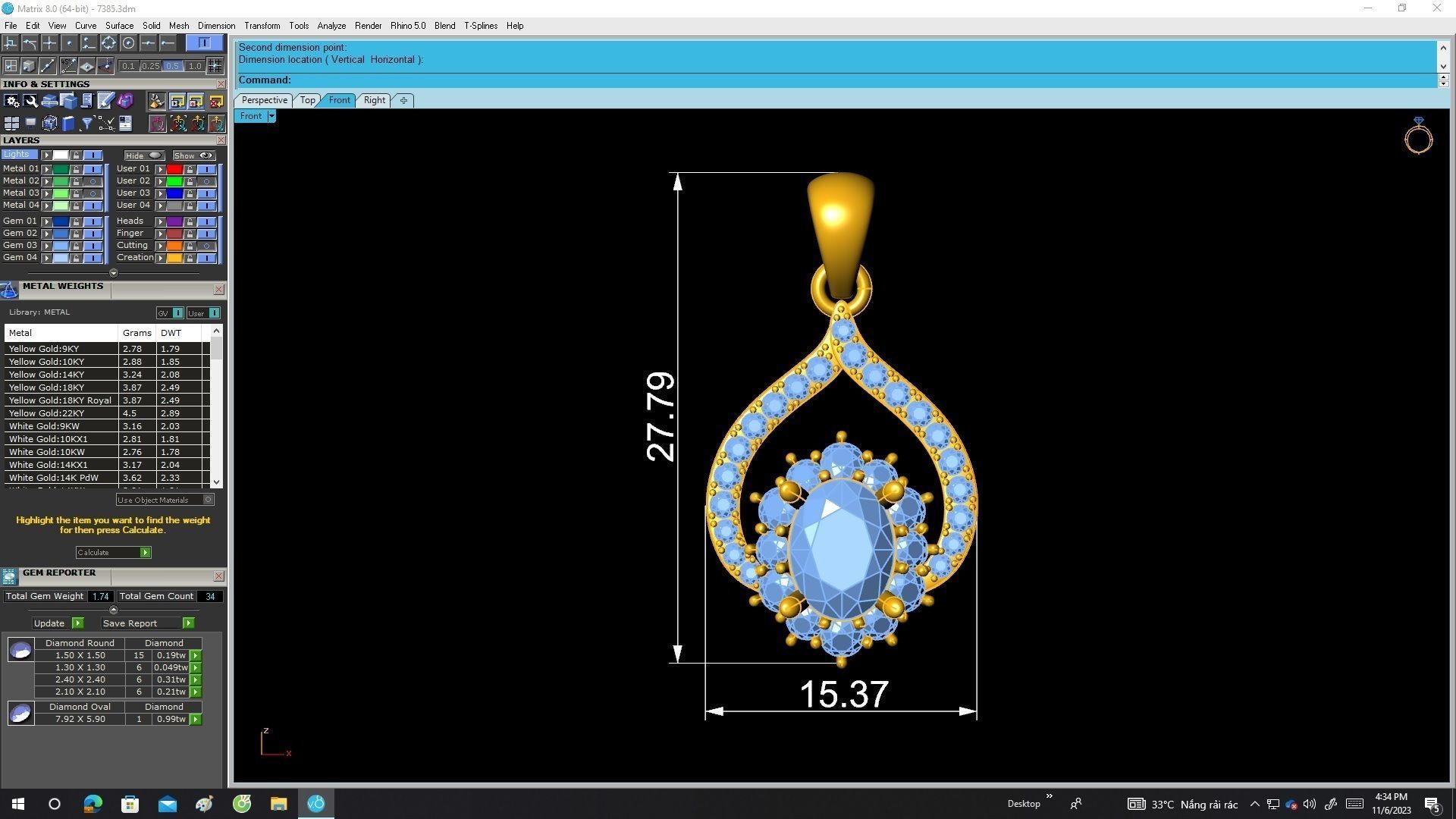
Task: Toggle Metal 01 layer visibility
Action: point(93,169)
